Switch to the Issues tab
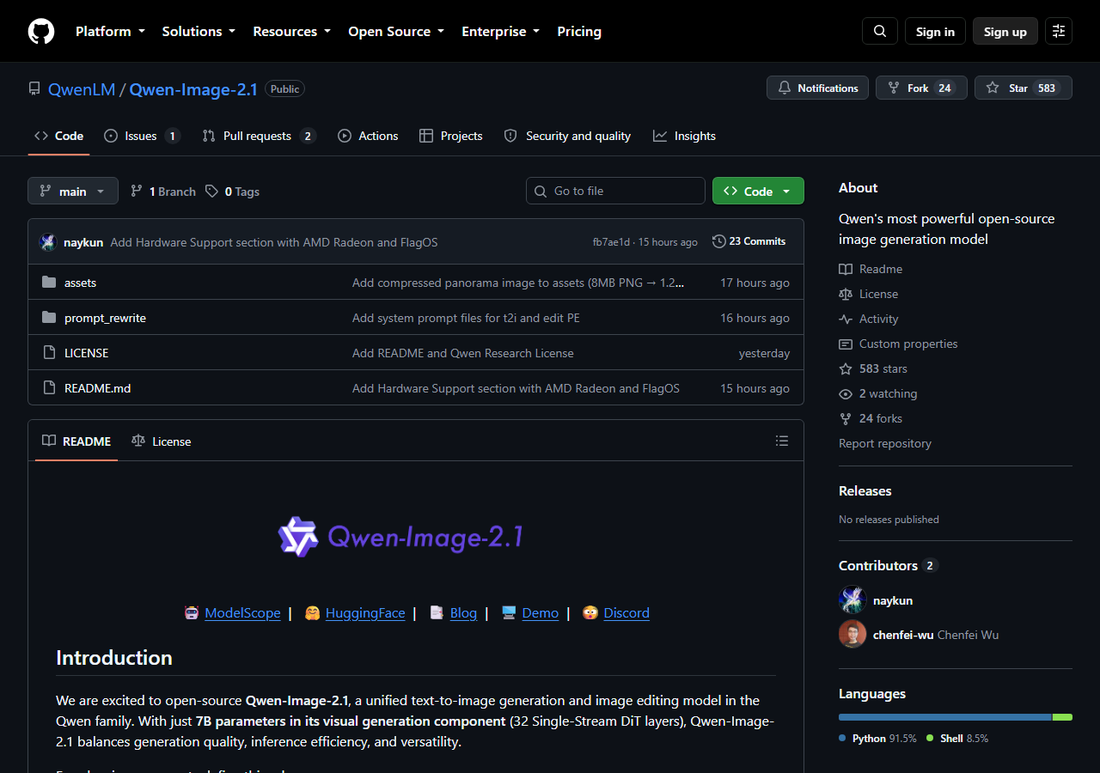 click(142, 136)
